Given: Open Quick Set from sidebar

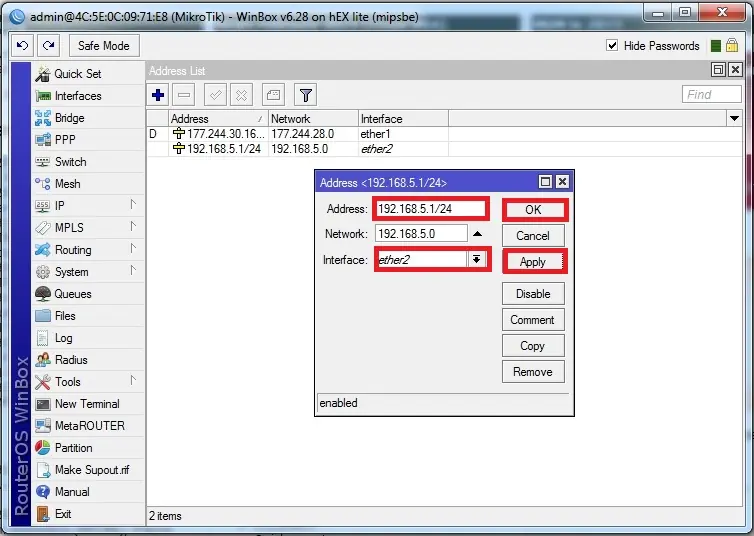Looking at the screenshot, I should 88,74.
